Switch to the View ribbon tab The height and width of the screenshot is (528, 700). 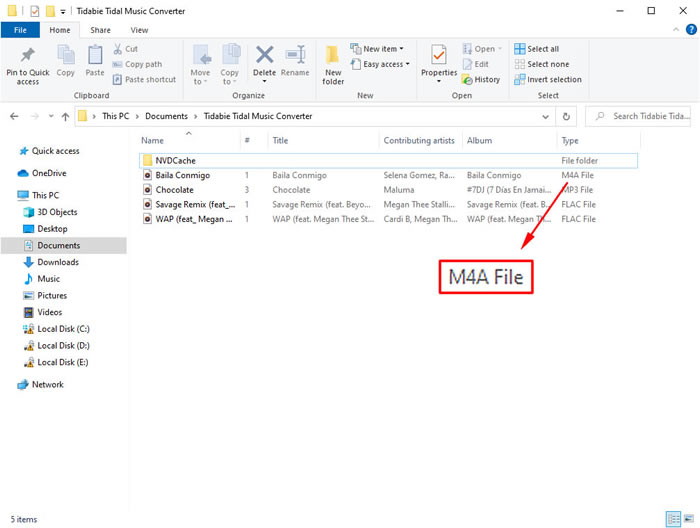pos(139,30)
